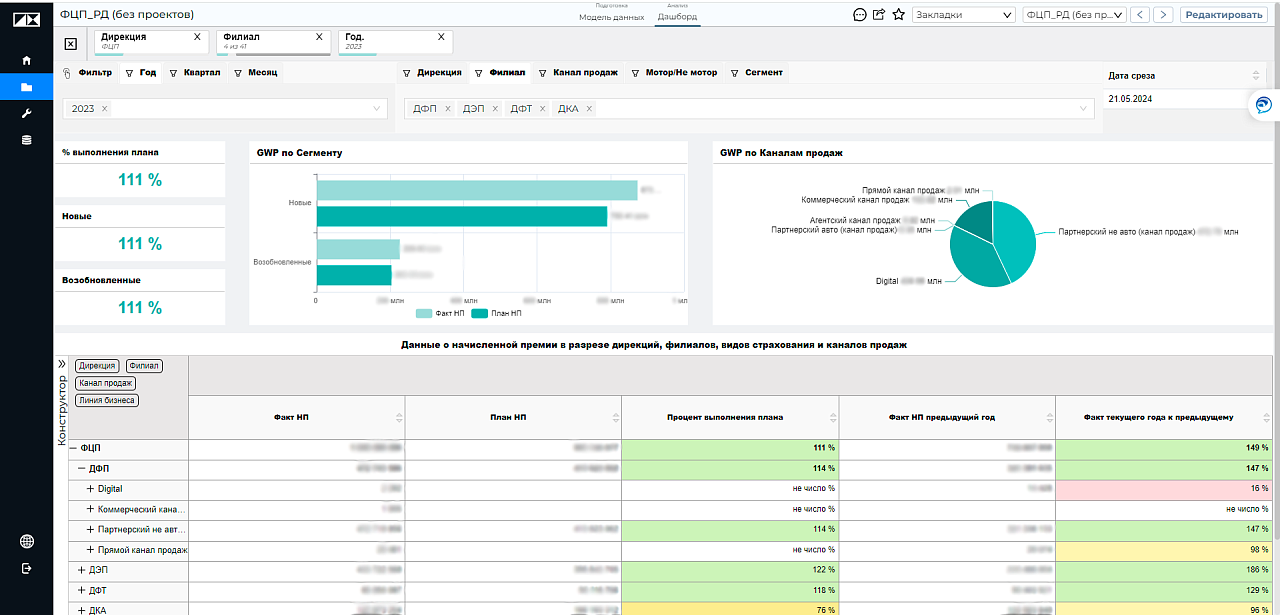The width and height of the screenshot is (1280, 615).
Task: Open the Закладки dropdown
Action: [x=963, y=15]
